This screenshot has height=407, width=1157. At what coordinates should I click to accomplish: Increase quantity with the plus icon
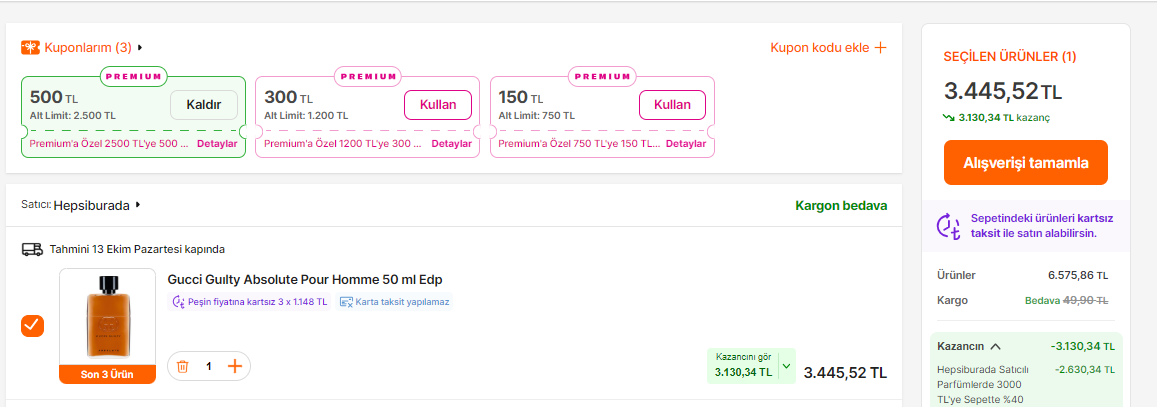235,366
